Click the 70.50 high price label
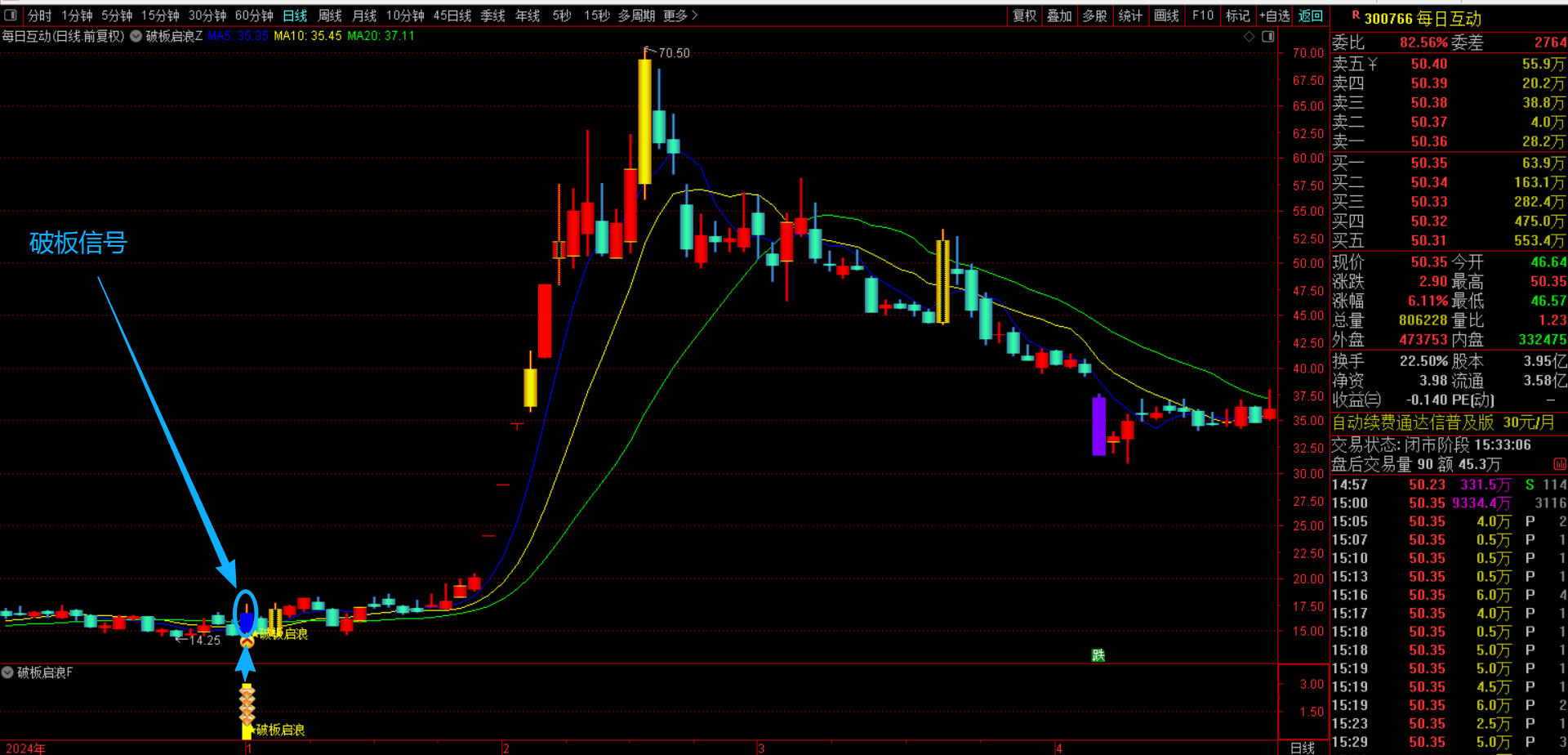Viewport: 1568px width, 755px height. (x=674, y=53)
